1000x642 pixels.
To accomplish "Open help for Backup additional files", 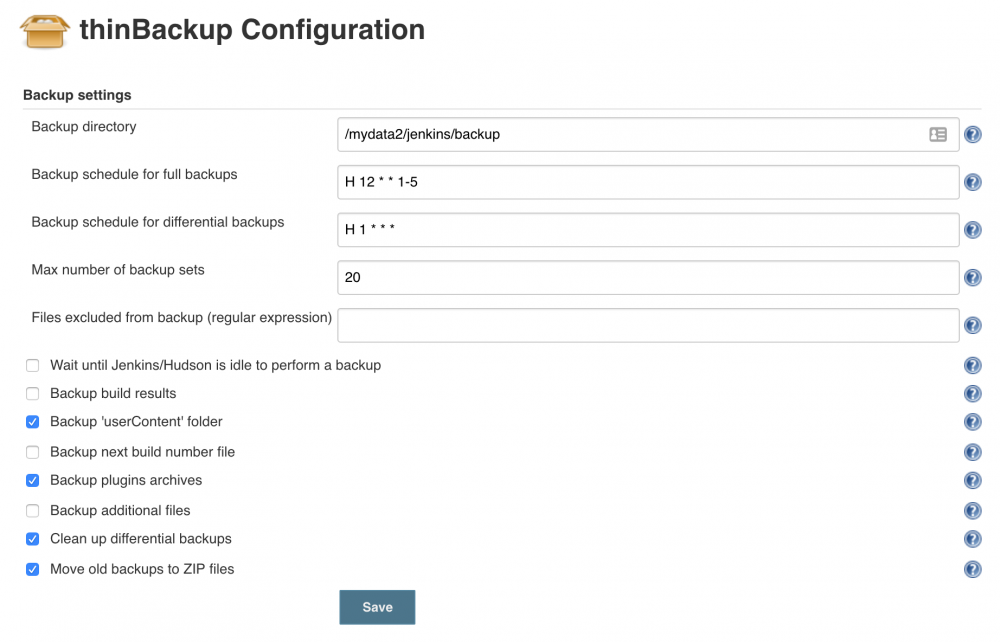I will click(972, 510).
